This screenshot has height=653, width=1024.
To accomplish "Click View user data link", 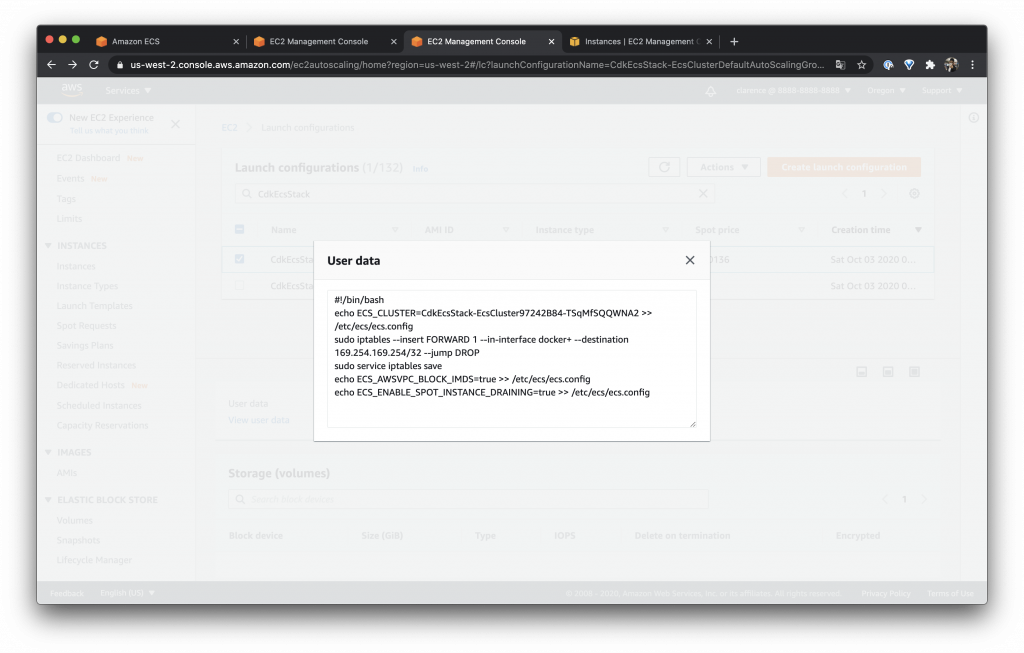I will coord(259,420).
